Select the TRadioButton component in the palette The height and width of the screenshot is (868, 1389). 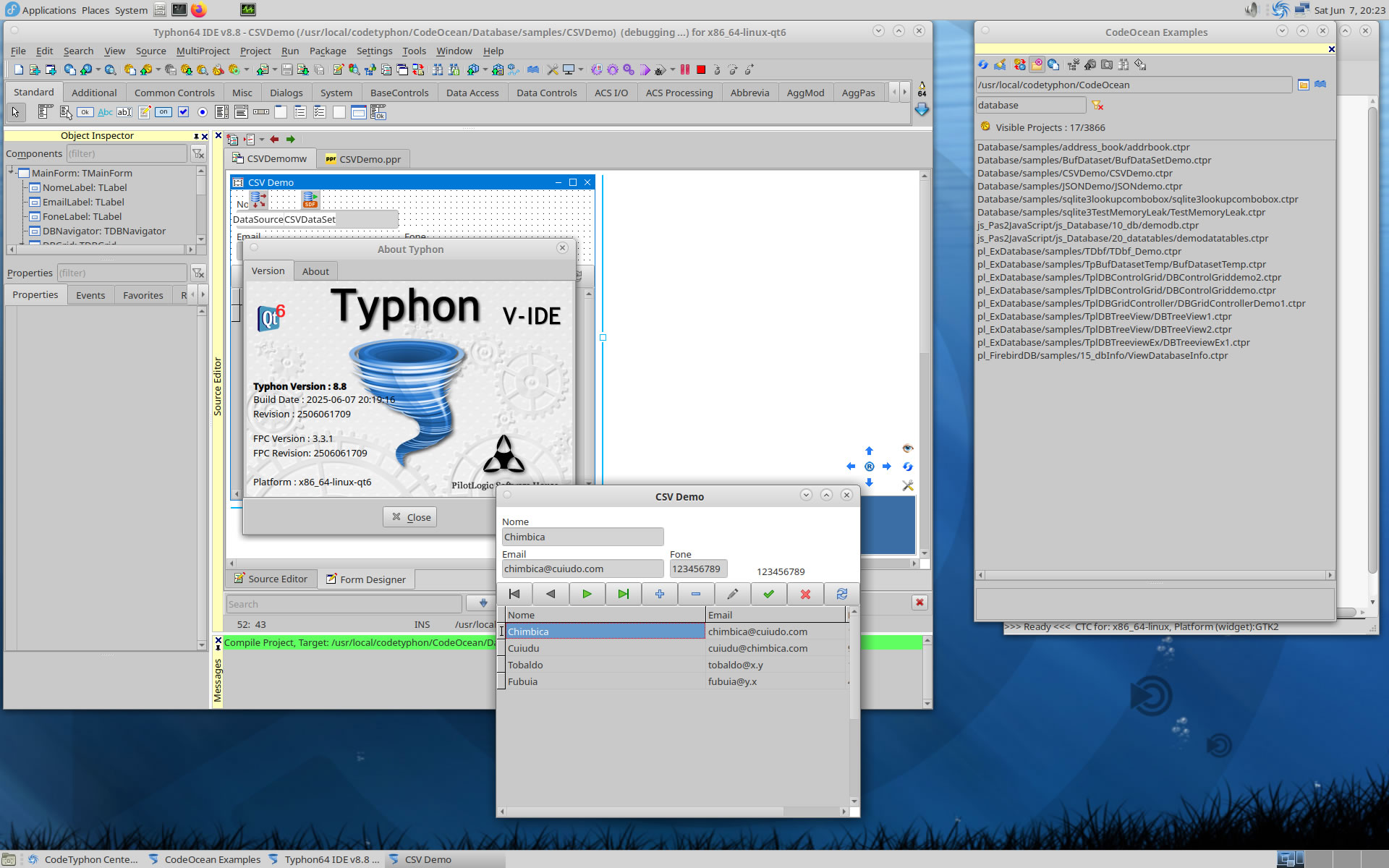pos(203,112)
